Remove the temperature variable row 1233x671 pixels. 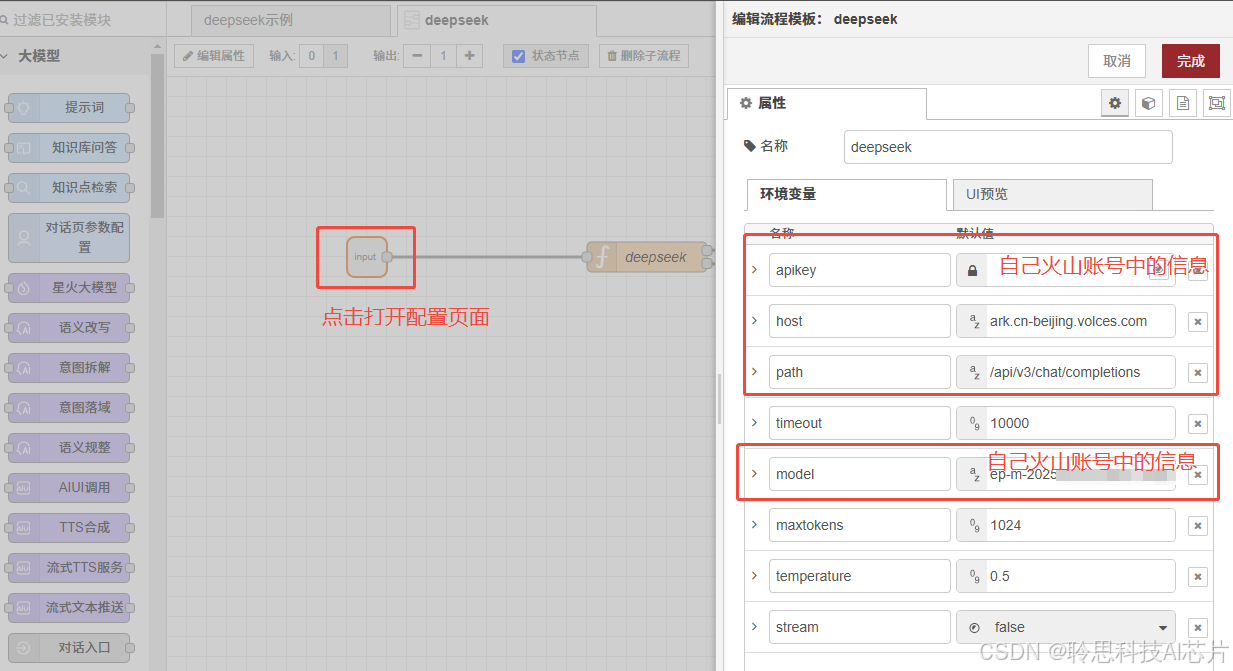pos(1198,576)
